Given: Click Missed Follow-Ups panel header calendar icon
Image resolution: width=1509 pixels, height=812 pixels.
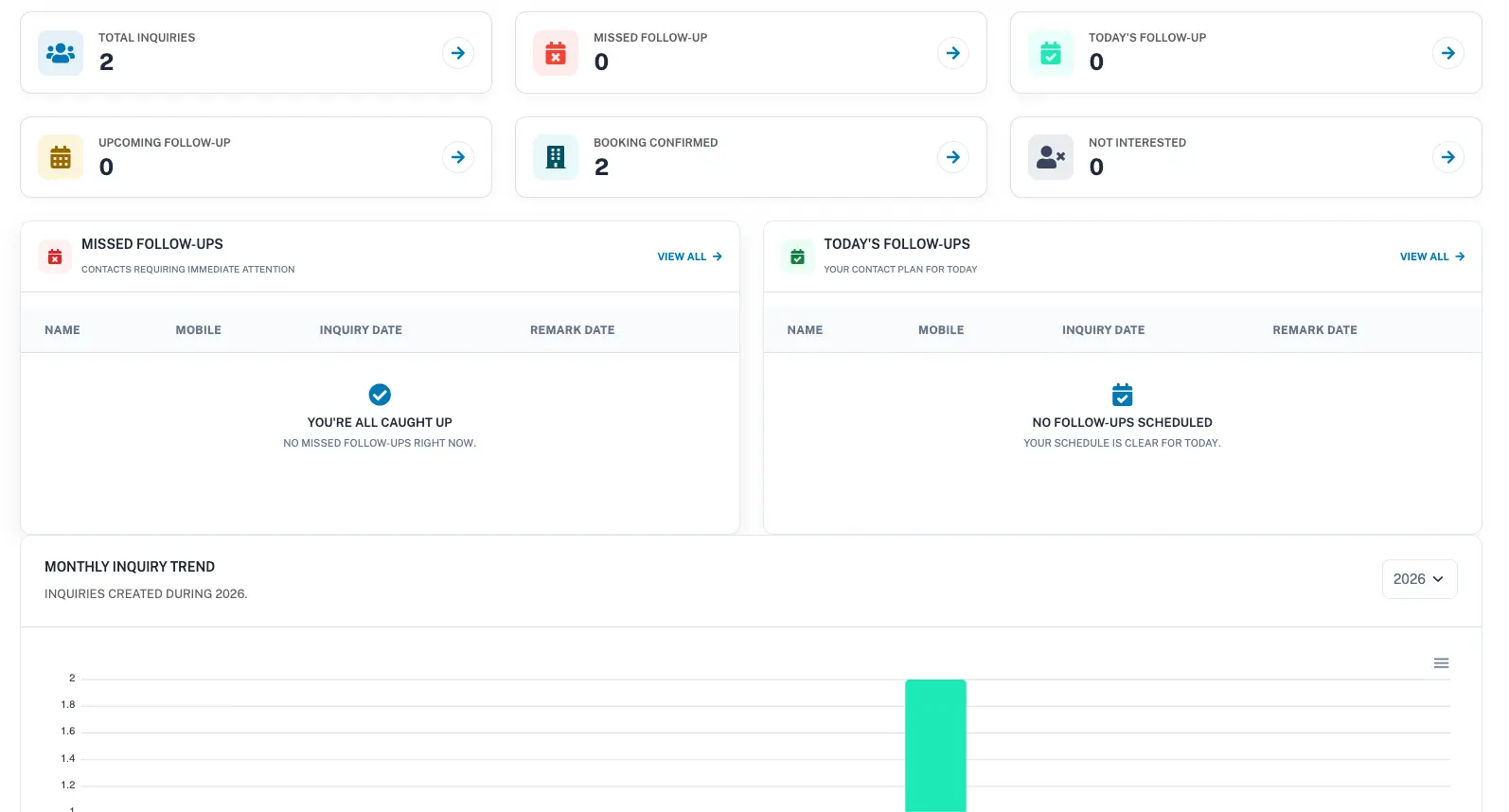Looking at the screenshot, I should [x=55, y=256].
